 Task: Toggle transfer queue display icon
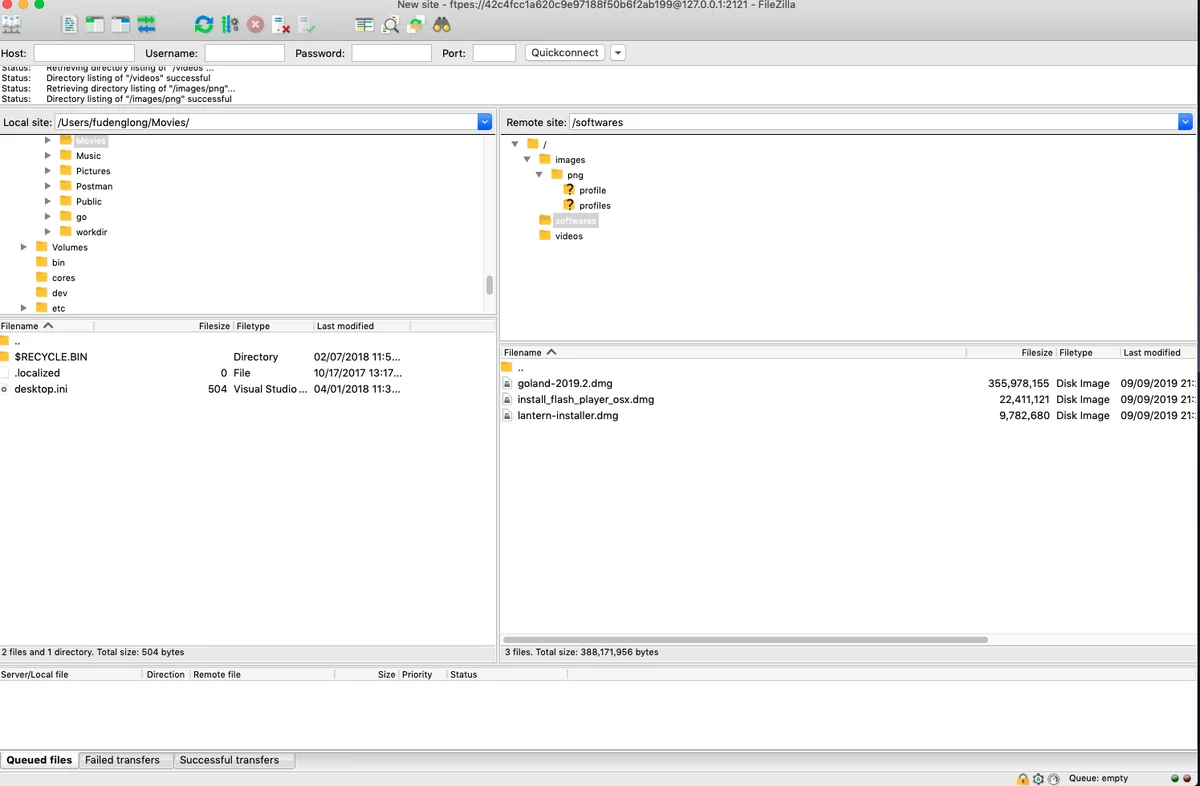pyautogui.click(x=147, y=24)
